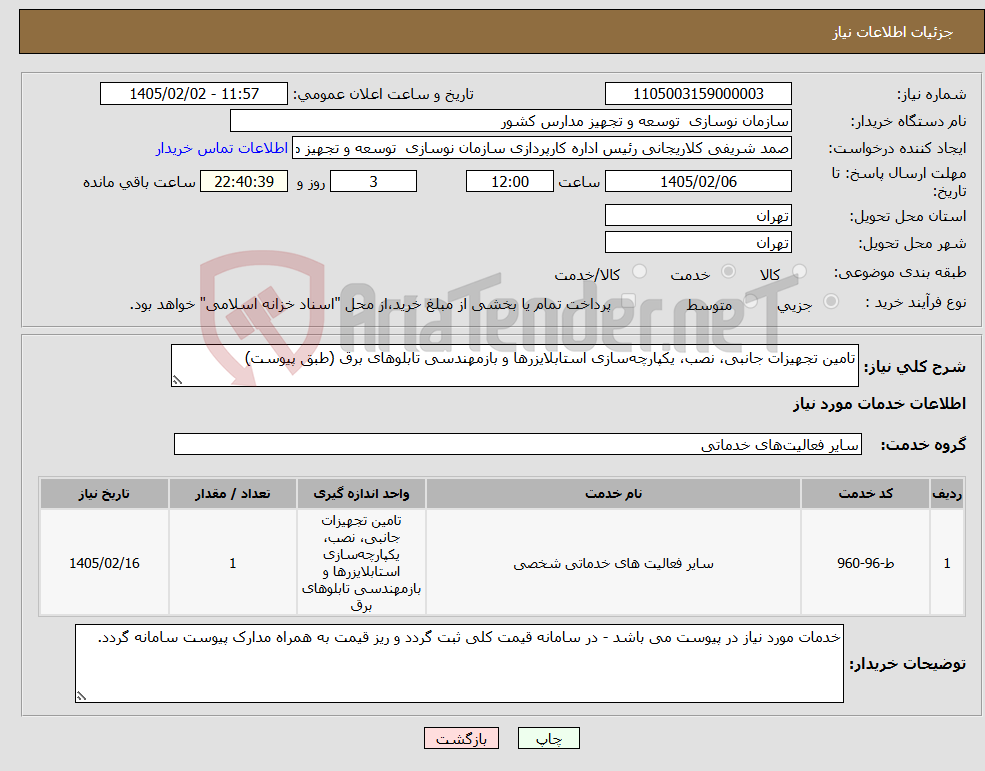The image size is (985, 771).
Task: Click the delivery province field تهران
Action: 698,216
